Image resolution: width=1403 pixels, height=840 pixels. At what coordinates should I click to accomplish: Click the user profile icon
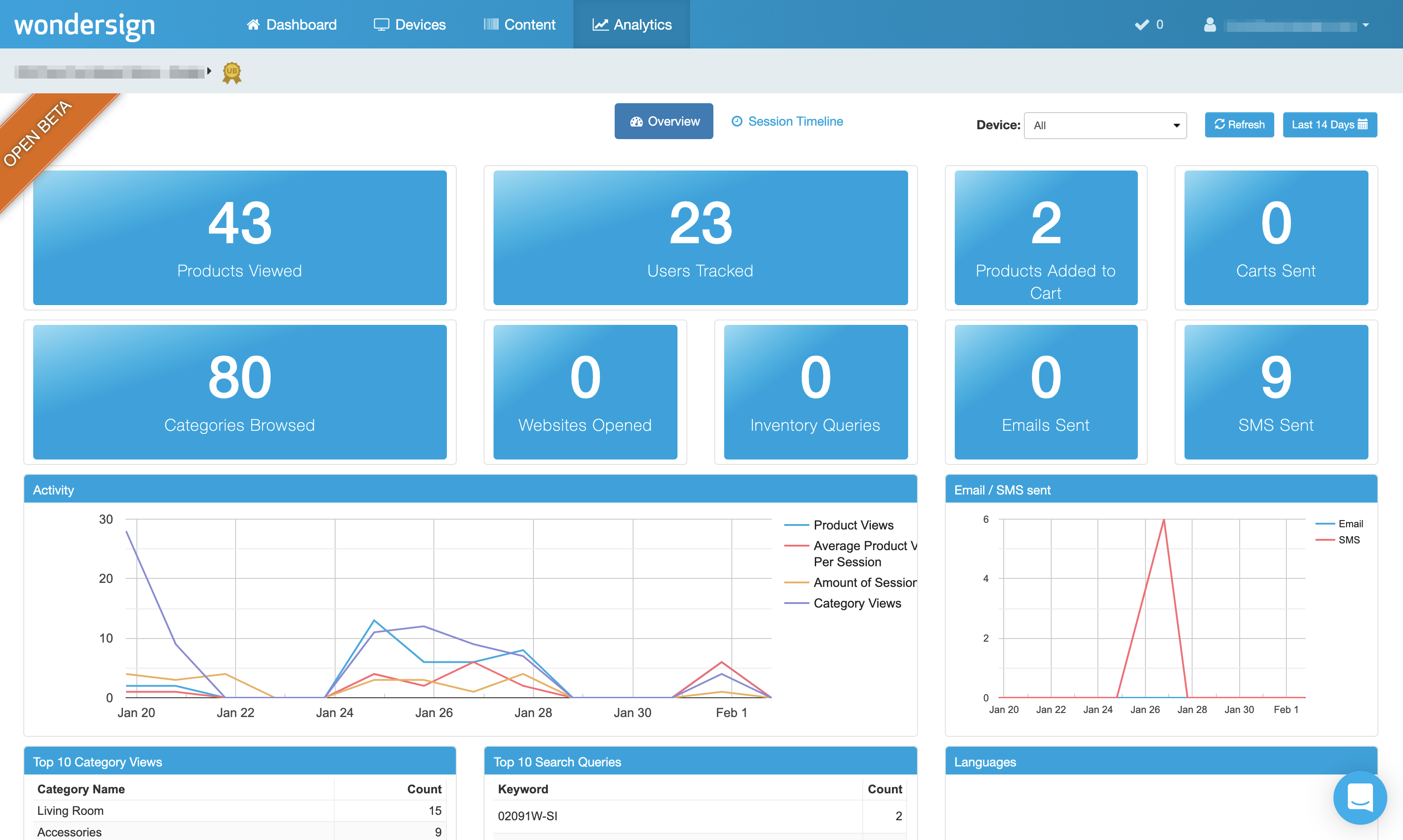1210,24
